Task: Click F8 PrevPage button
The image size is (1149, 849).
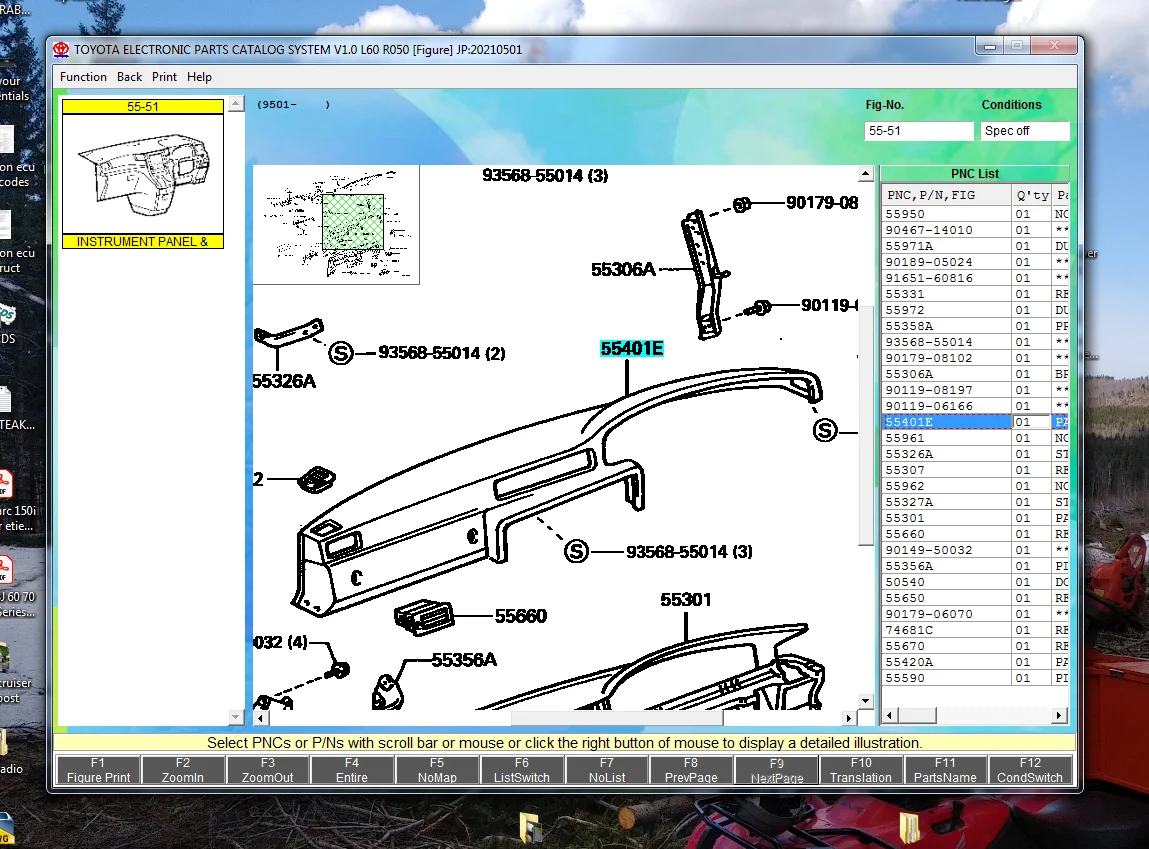Action: [x=691, y=770]
